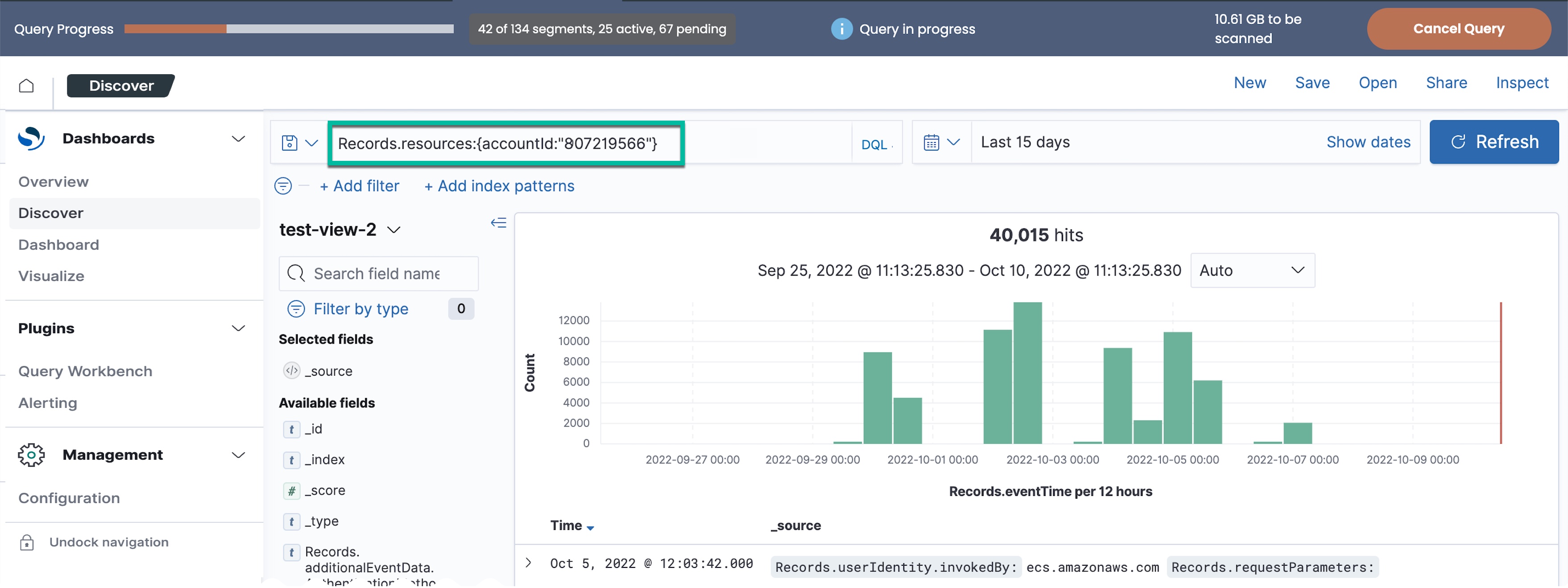Click the saved query disk icon
1568x588 pixels.
(290, 143)
